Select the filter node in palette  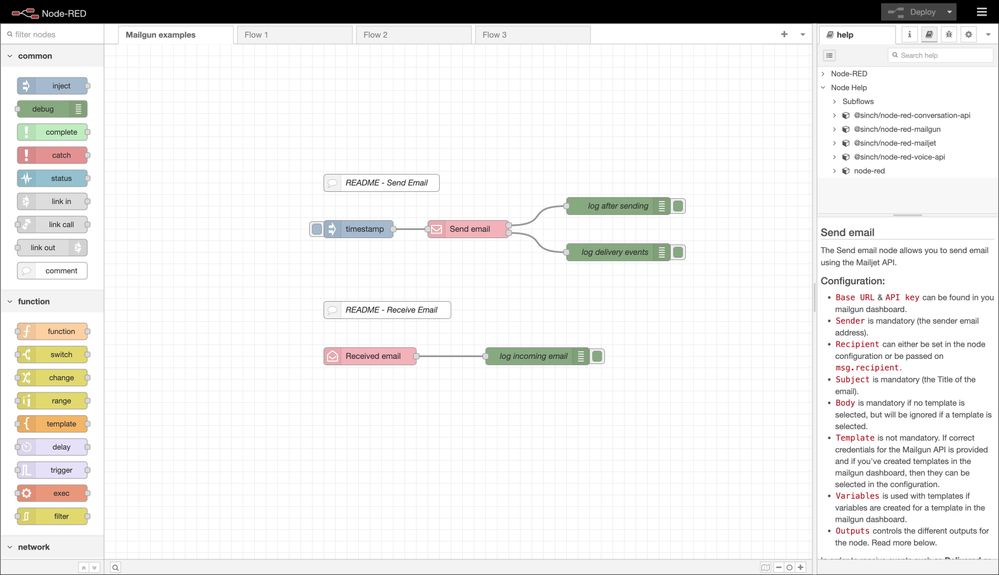coord(53,516)
